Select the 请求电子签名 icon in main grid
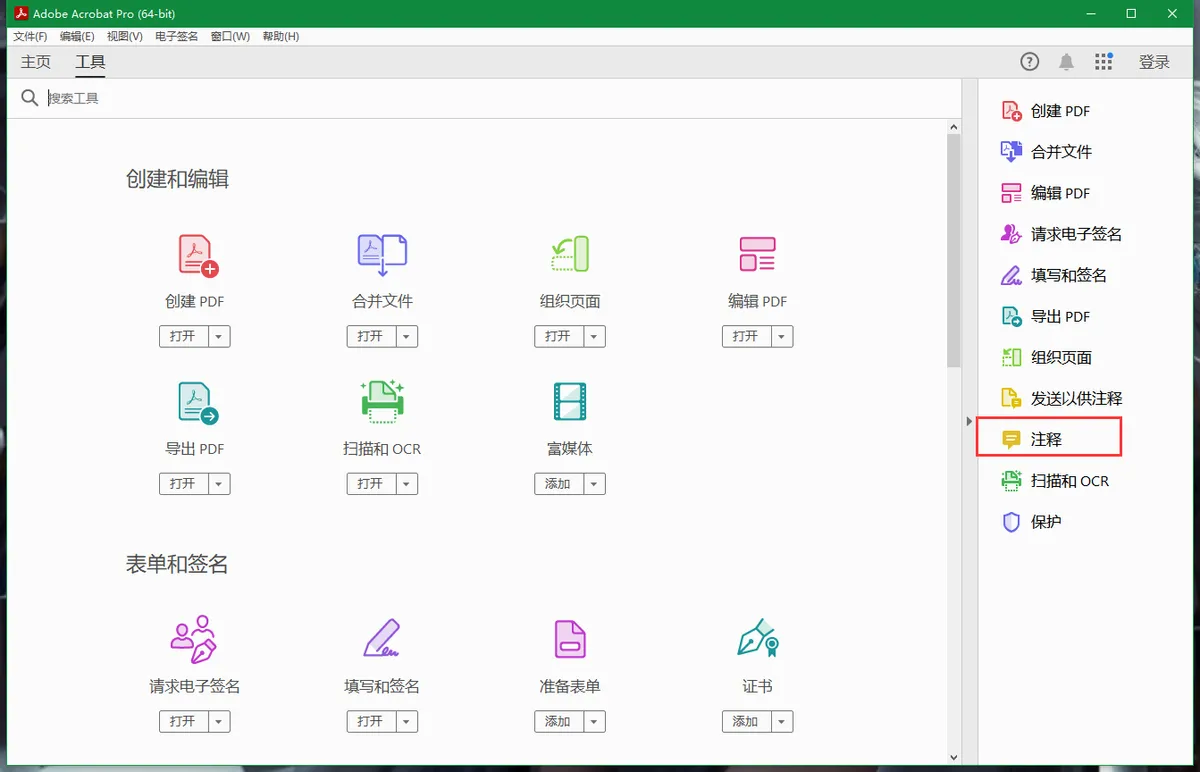1200x772 pixels. 194,639
